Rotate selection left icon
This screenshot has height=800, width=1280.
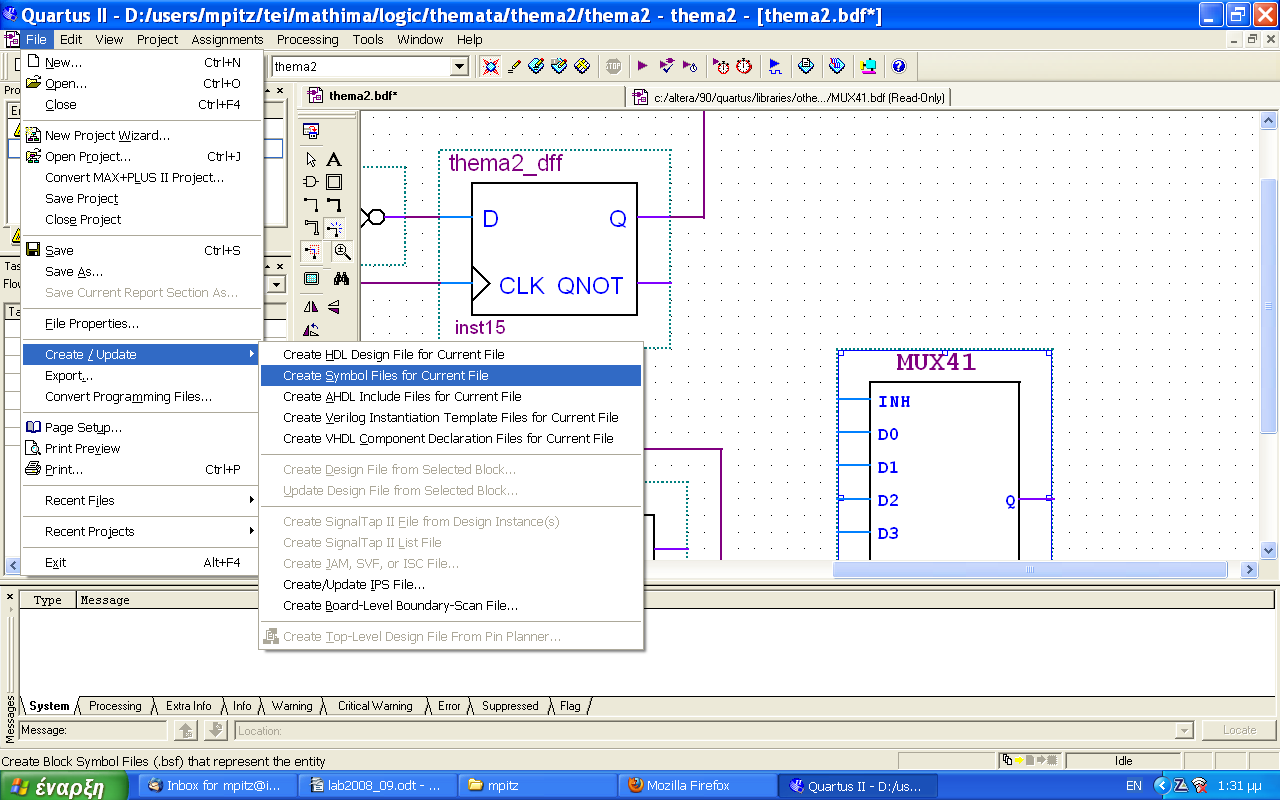(x=311, y=330)
